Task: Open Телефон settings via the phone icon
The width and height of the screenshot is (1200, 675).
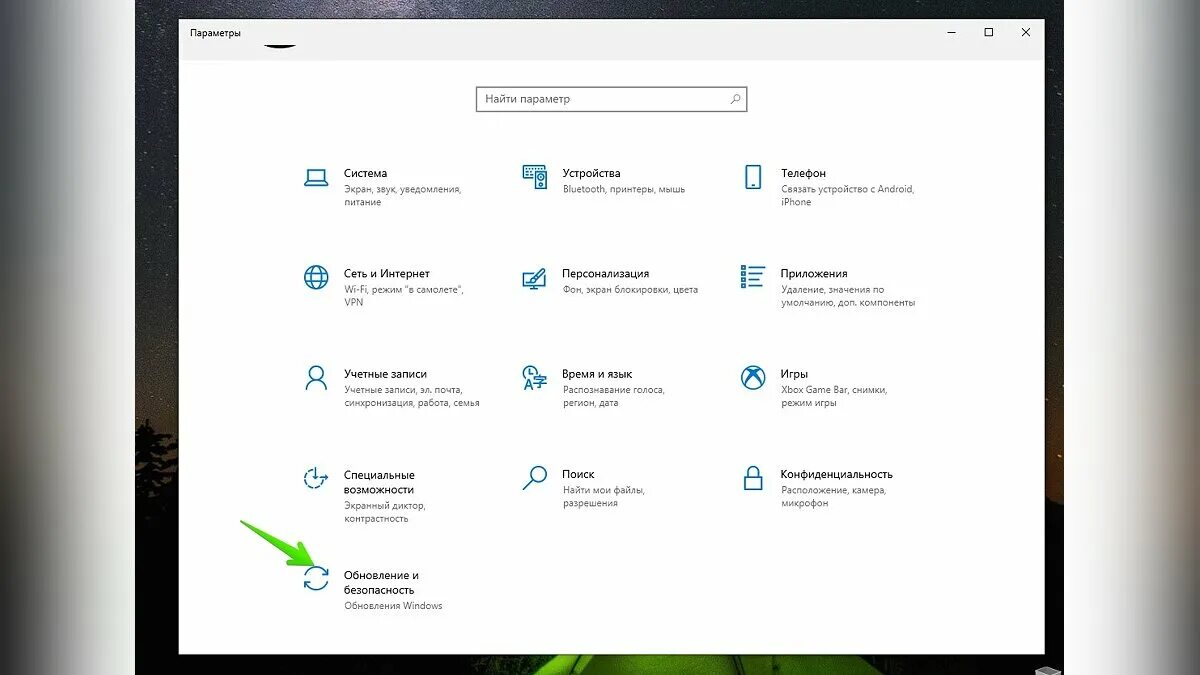Action: pos(753,177)
